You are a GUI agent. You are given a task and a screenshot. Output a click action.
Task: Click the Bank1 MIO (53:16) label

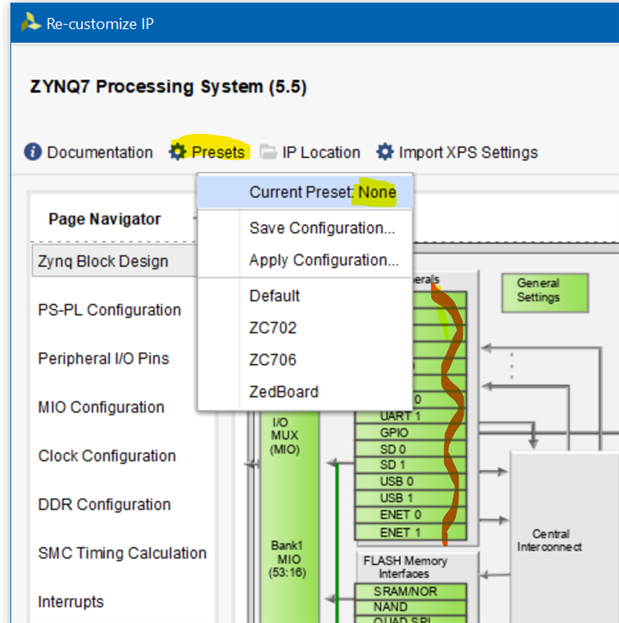pyautogui.click(x=288, y=559)
